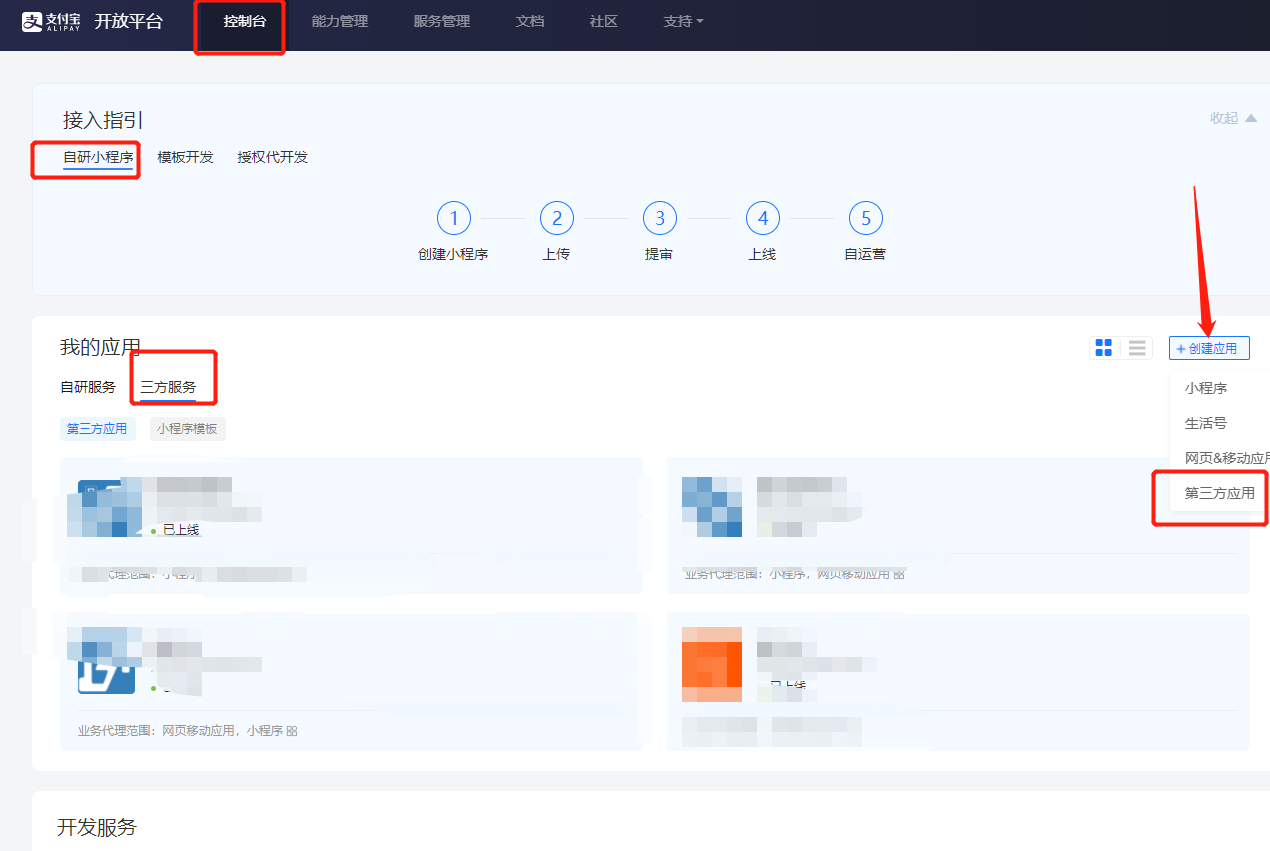Switch to 三方服务 tab
This screenshot has height=851, width=1270.
point(168,387)
